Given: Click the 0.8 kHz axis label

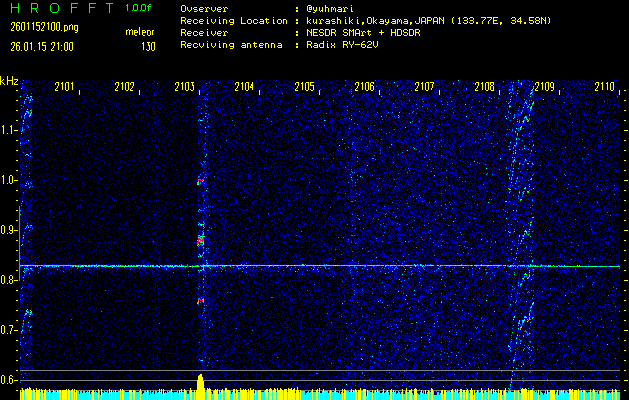Looking at the screenshot, I should tap(7, 280).
